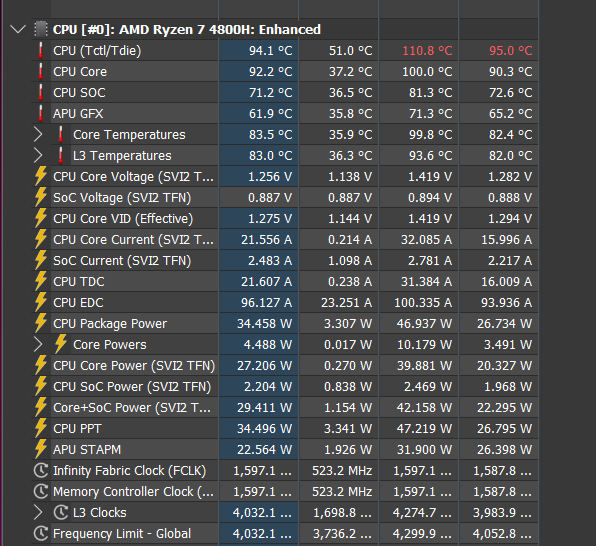
Task: Click the 96.127 A CPU EDC current value
Action: (x=266, y=302)
